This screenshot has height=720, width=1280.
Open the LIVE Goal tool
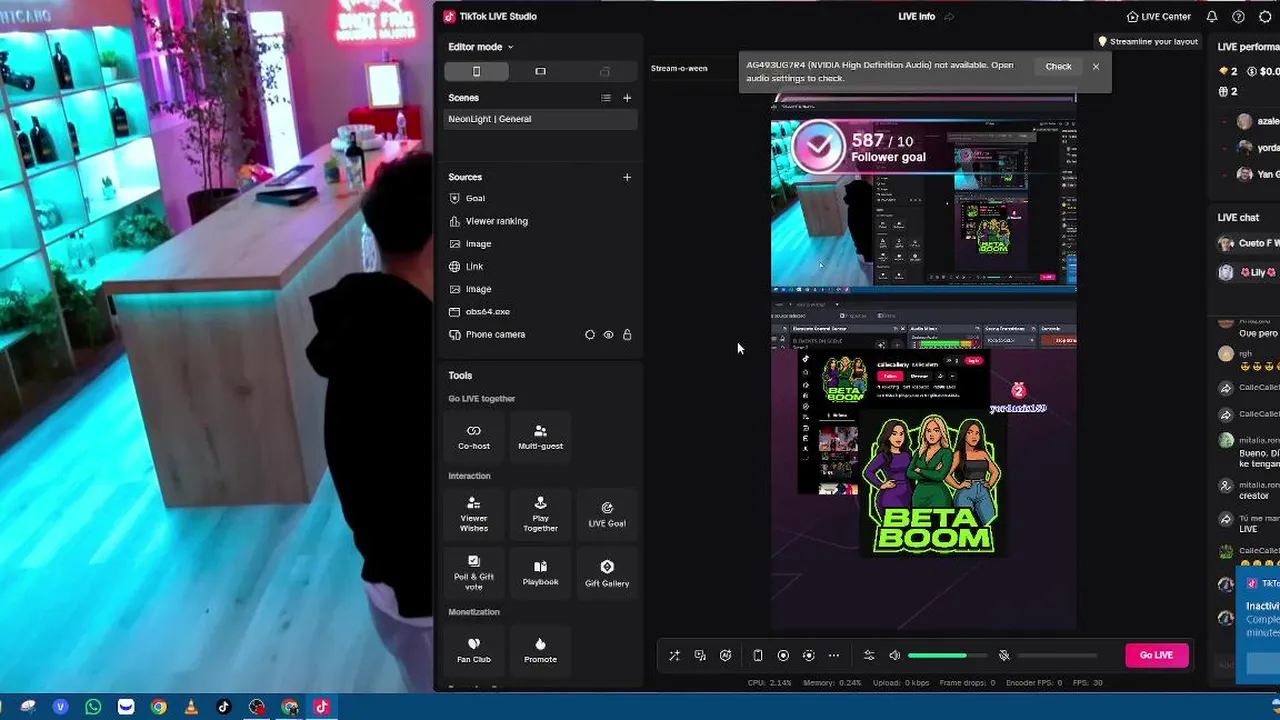coord(607,515)
